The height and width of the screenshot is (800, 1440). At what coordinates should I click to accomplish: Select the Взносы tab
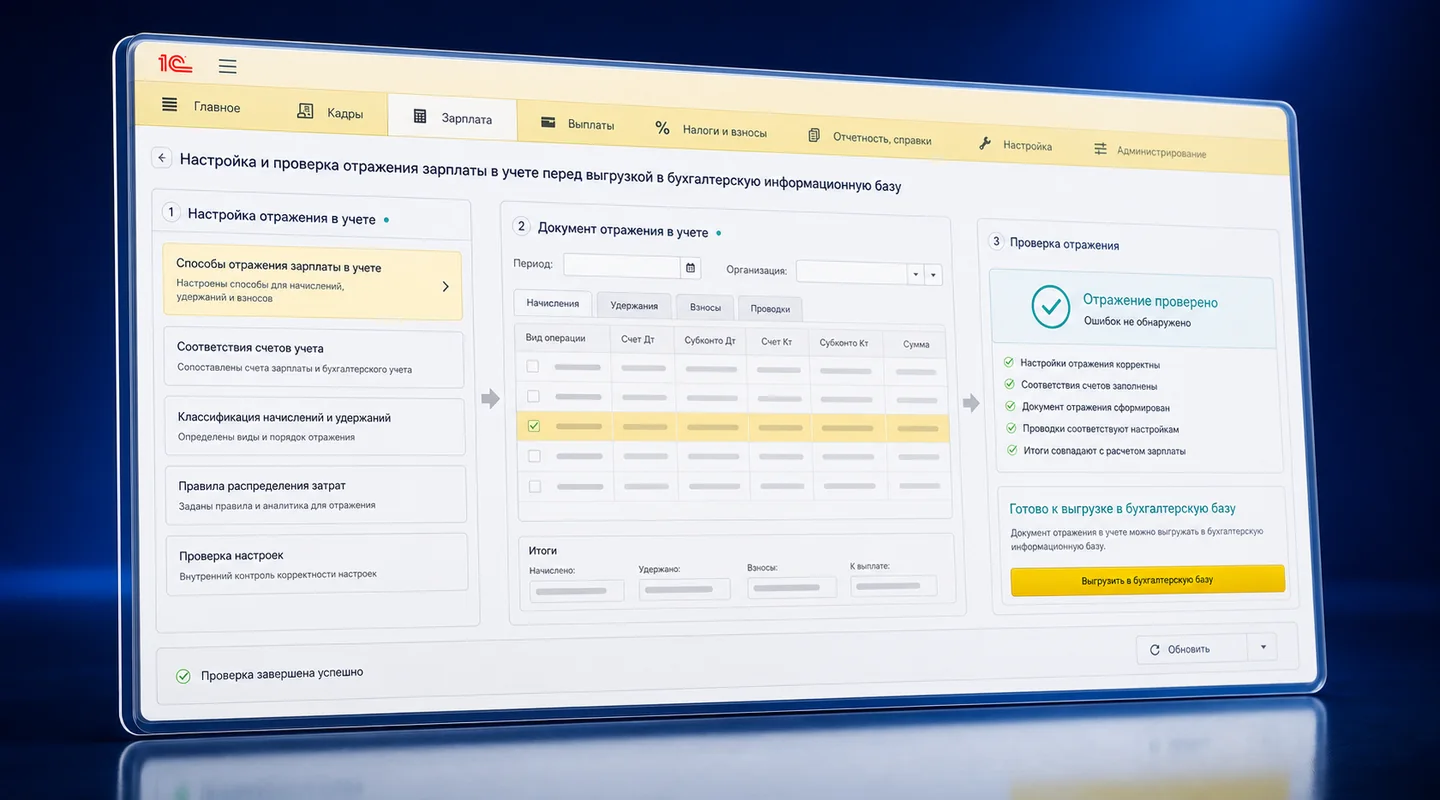tap(705, 308)
